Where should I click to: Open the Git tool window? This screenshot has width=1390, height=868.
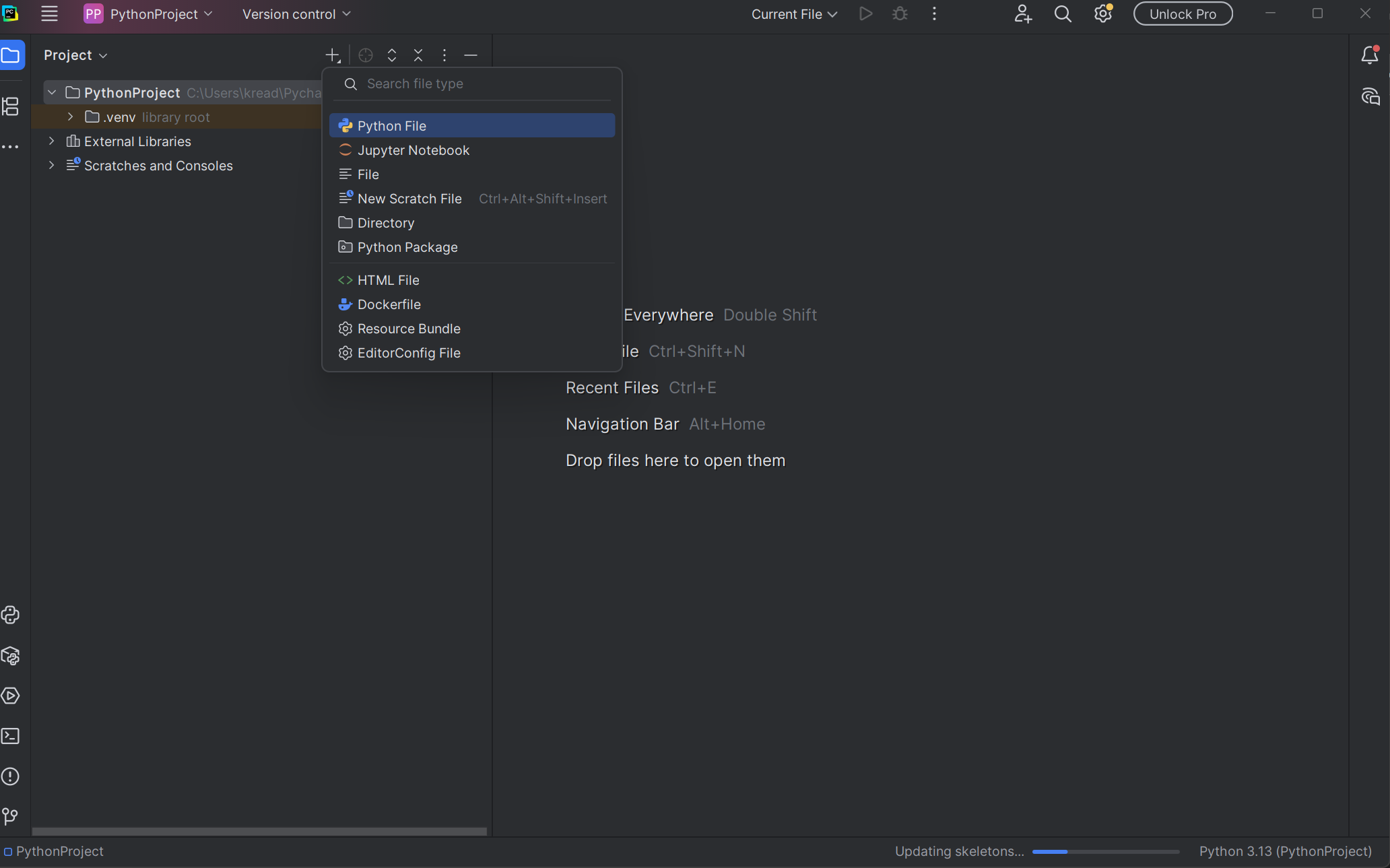click(x=11, y=817)
